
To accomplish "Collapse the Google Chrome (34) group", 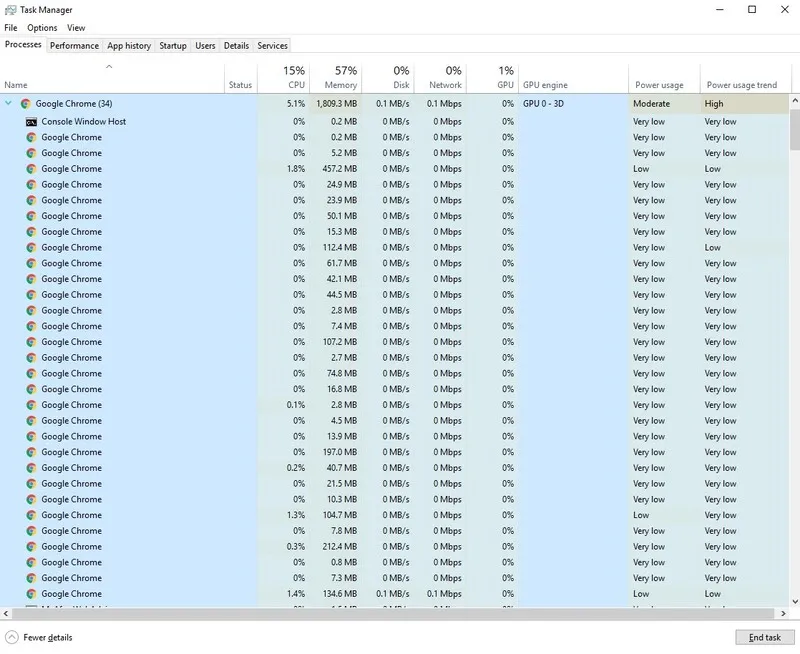I will pyautogui.click(x=8, y=104).
